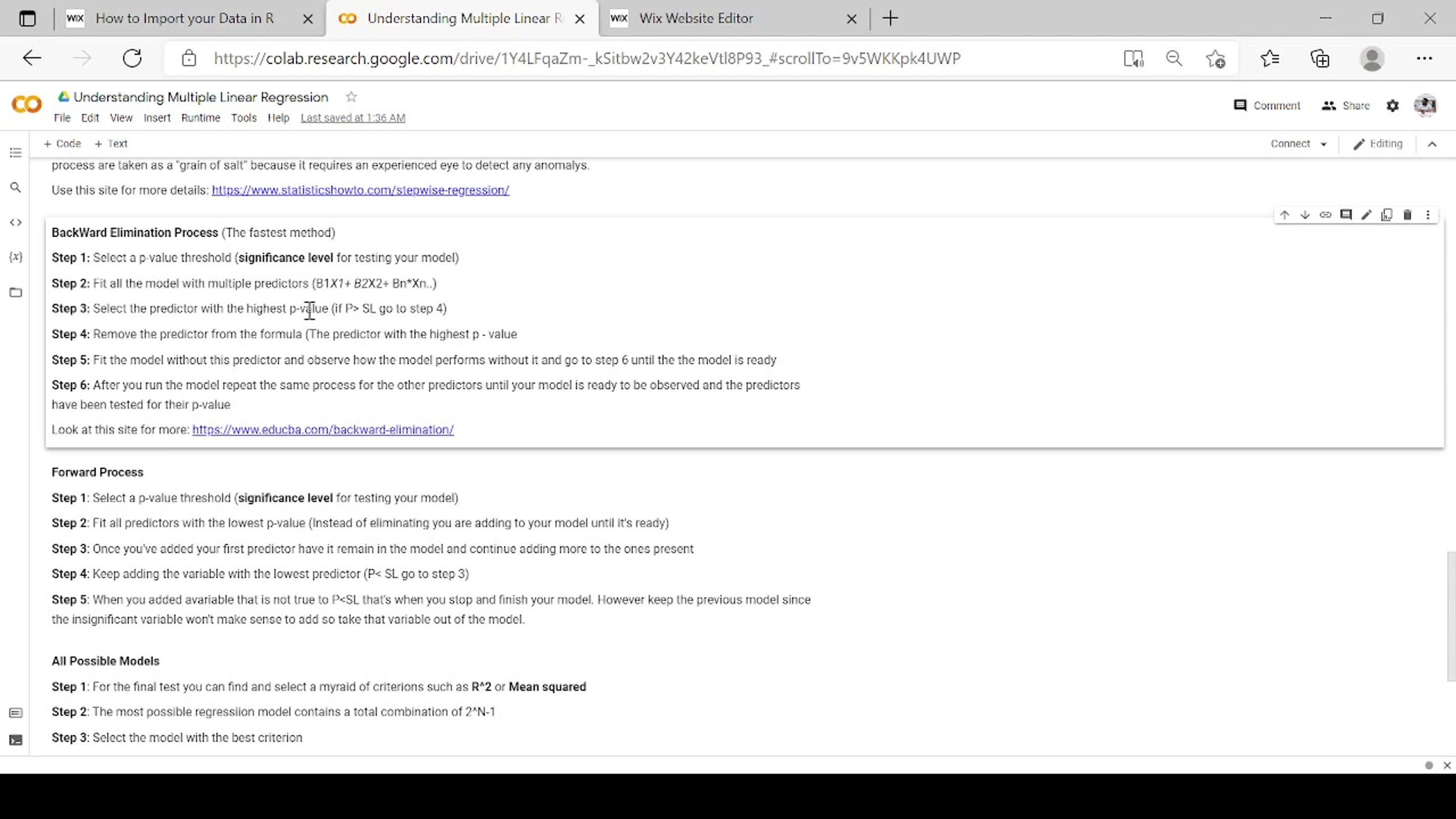The height and width of the screenshot is (819, 1456).
Task: Open find and replace in sidebar
Action: 16,187
